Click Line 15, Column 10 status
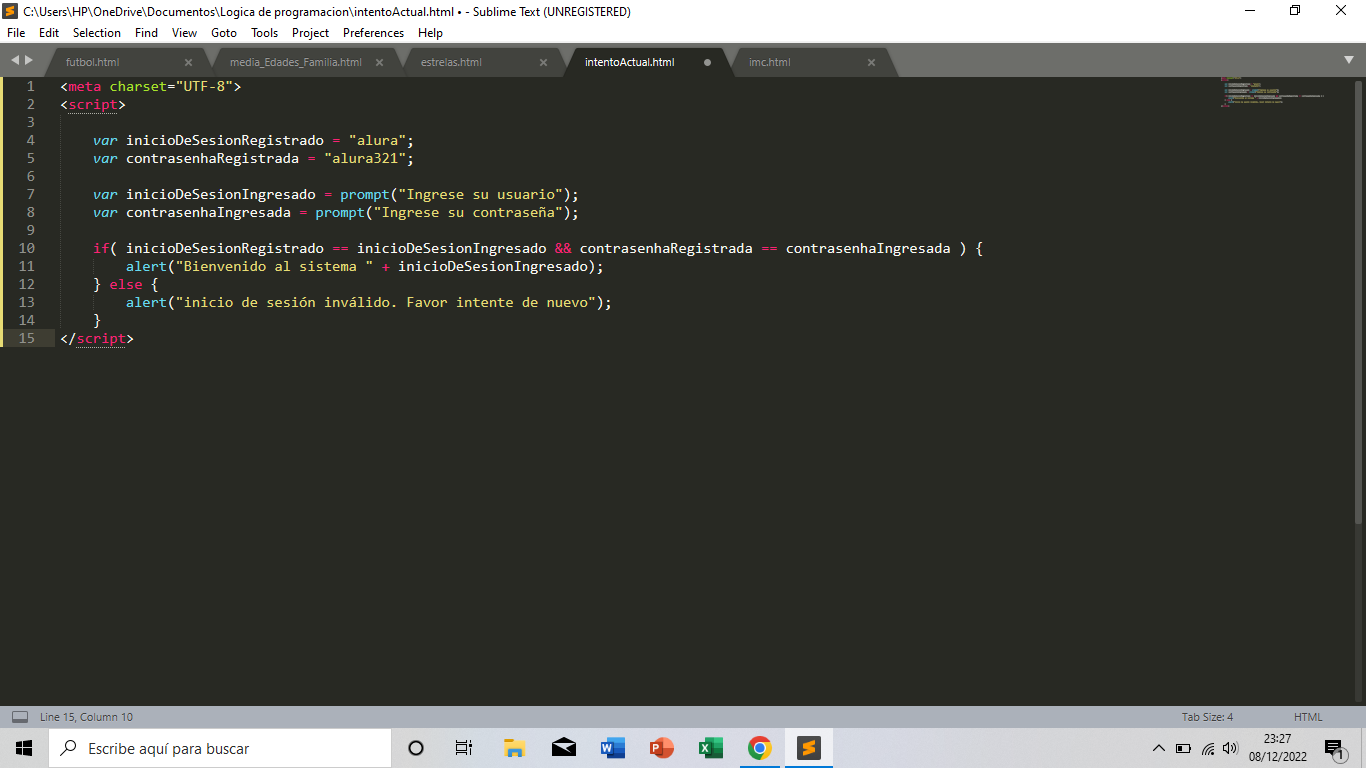The width and height of the screenshot is (1366, 768). click(x=86, y=717)
